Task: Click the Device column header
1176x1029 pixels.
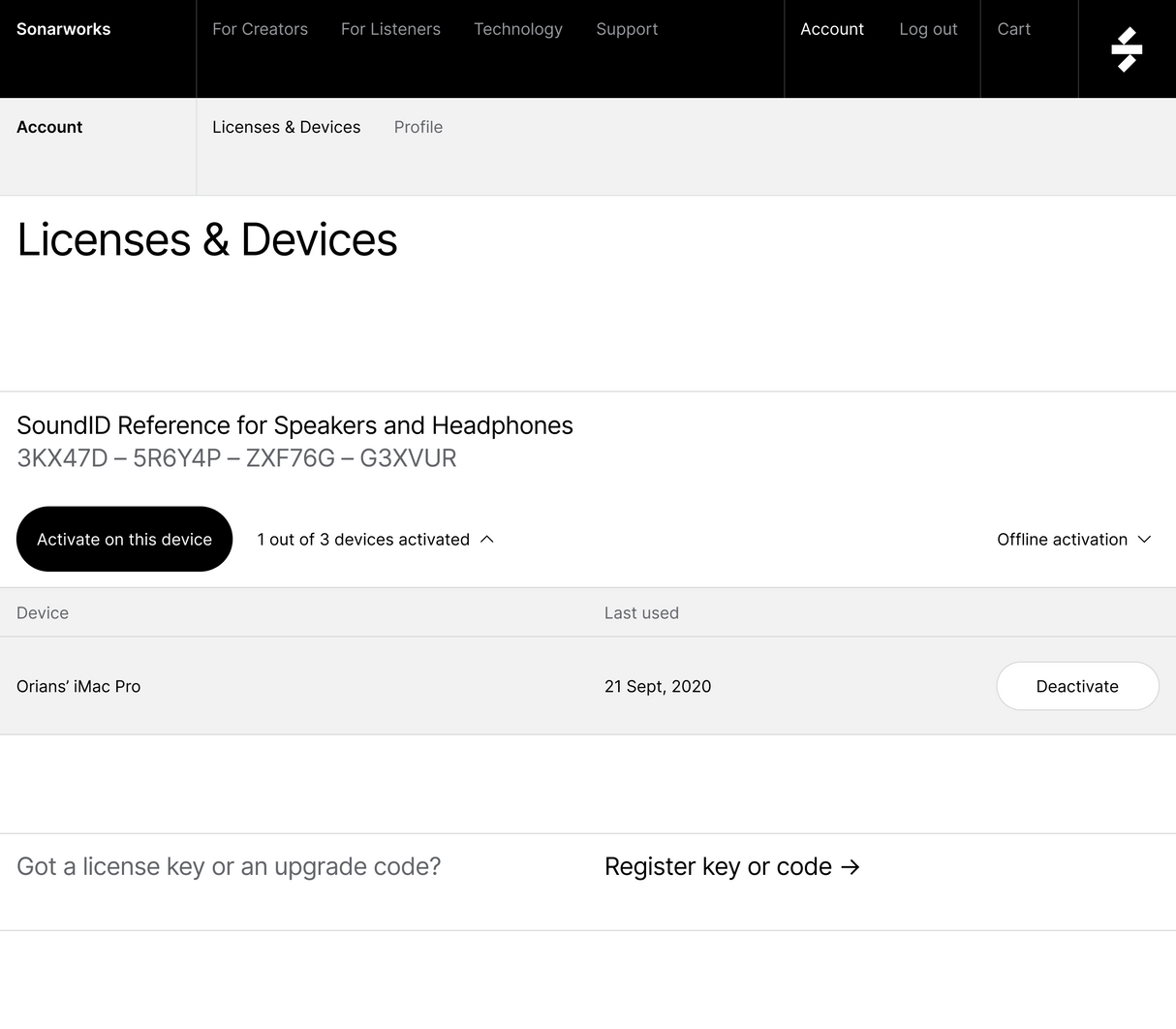Action: coord(43,612)
